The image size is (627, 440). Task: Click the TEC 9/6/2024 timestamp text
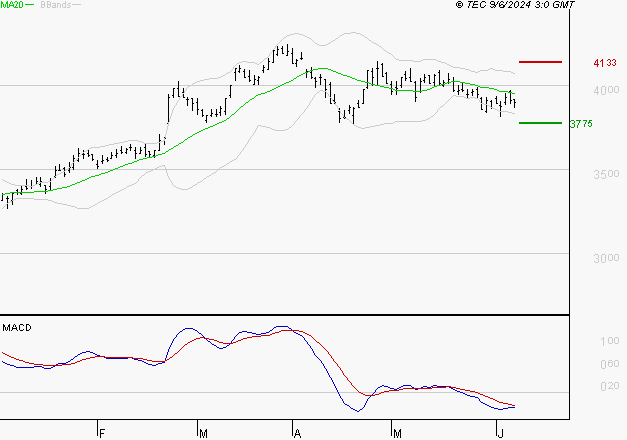[x=515, y=5]
